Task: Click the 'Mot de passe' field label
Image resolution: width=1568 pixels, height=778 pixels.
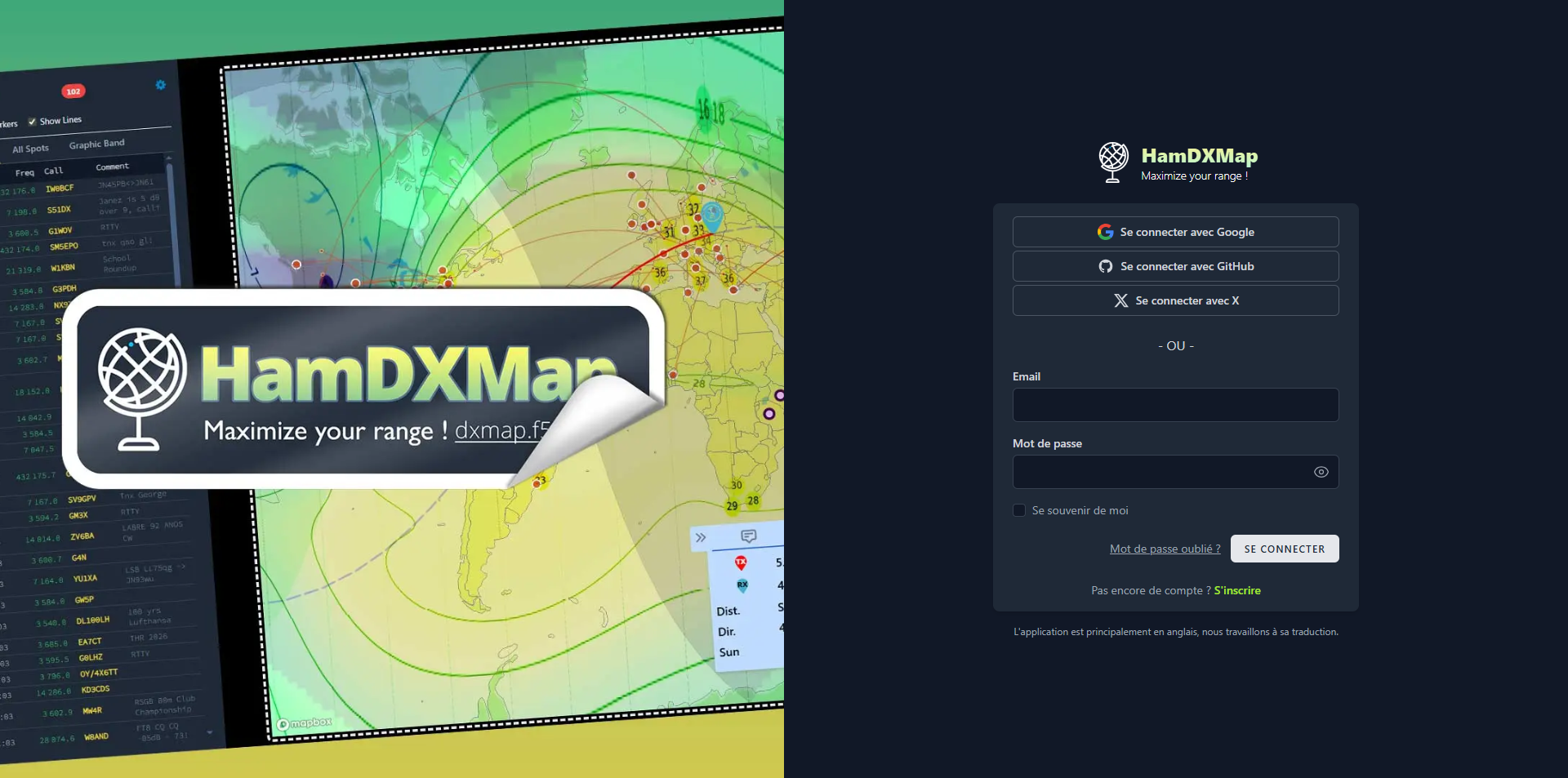Action: 1047,443
